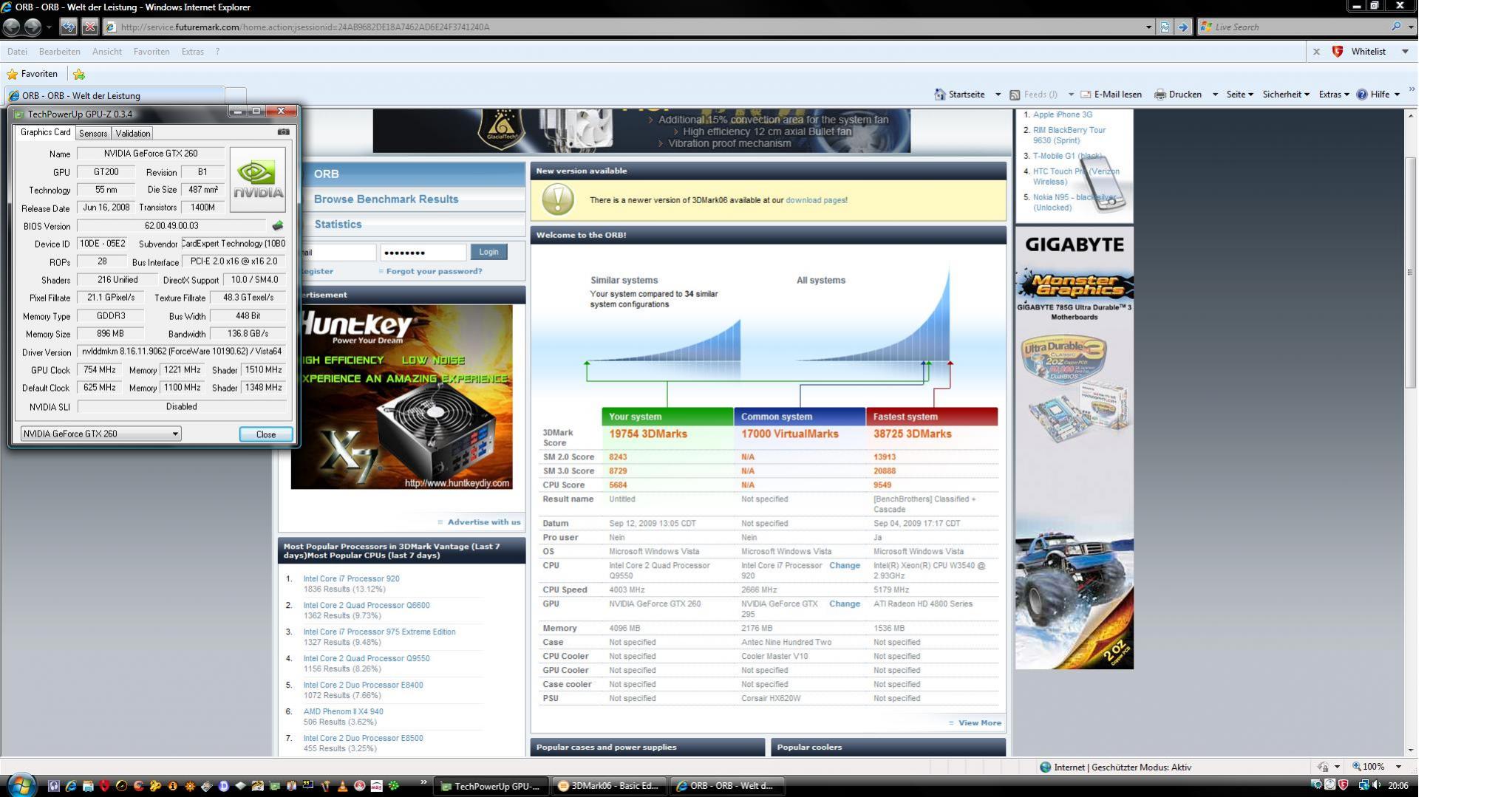Switch to the Validation tab in GPU-Z

(133, 133)
